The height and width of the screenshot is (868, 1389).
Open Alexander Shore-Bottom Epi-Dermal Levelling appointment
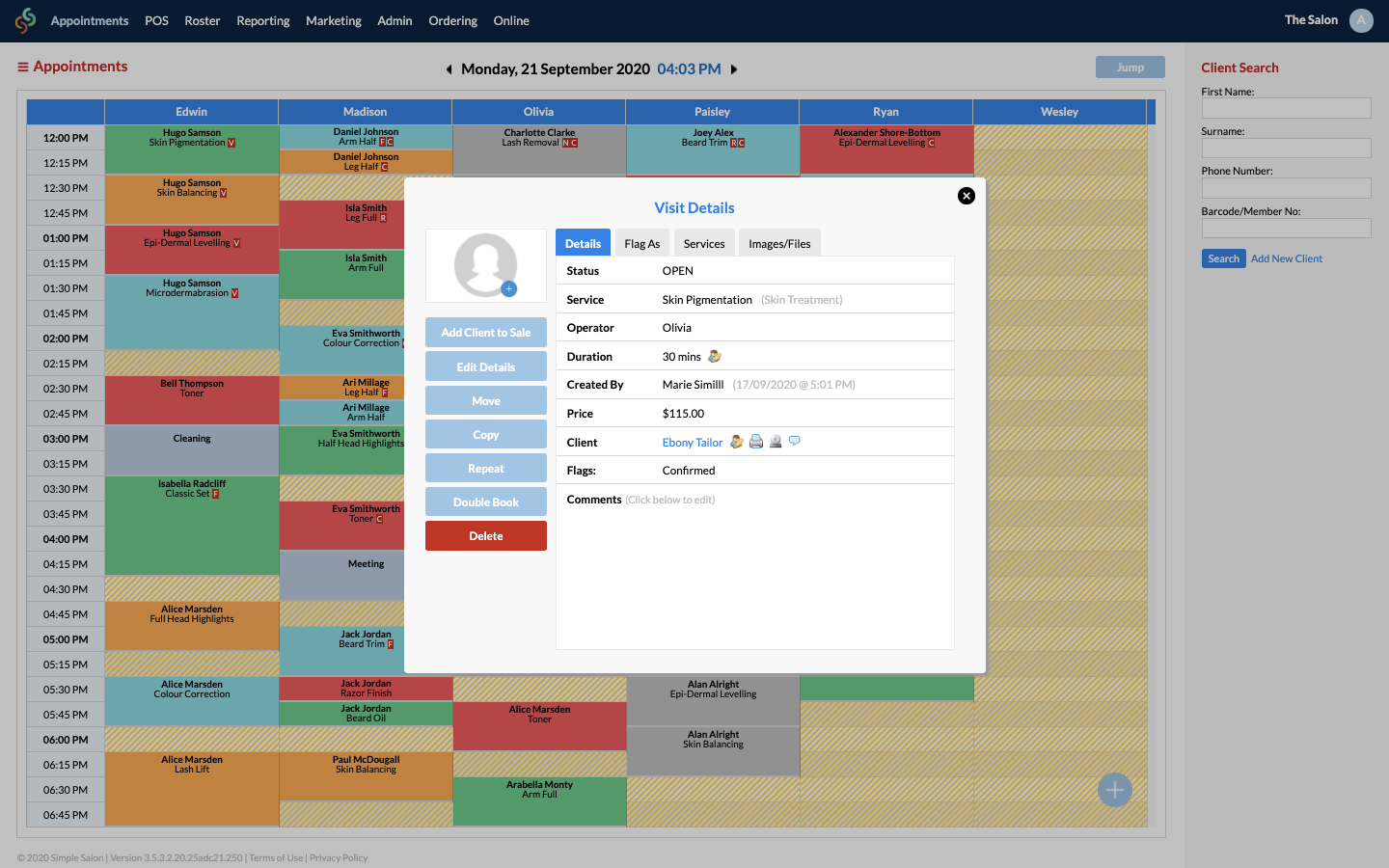coord(886,149)
